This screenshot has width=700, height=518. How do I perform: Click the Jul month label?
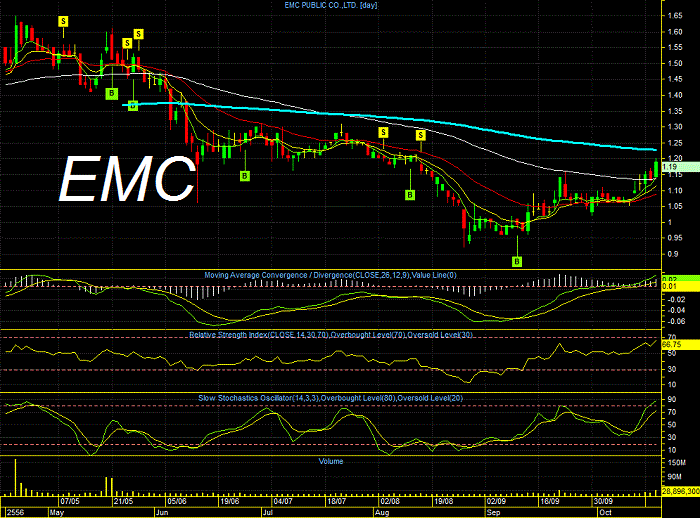coord(267,512)
